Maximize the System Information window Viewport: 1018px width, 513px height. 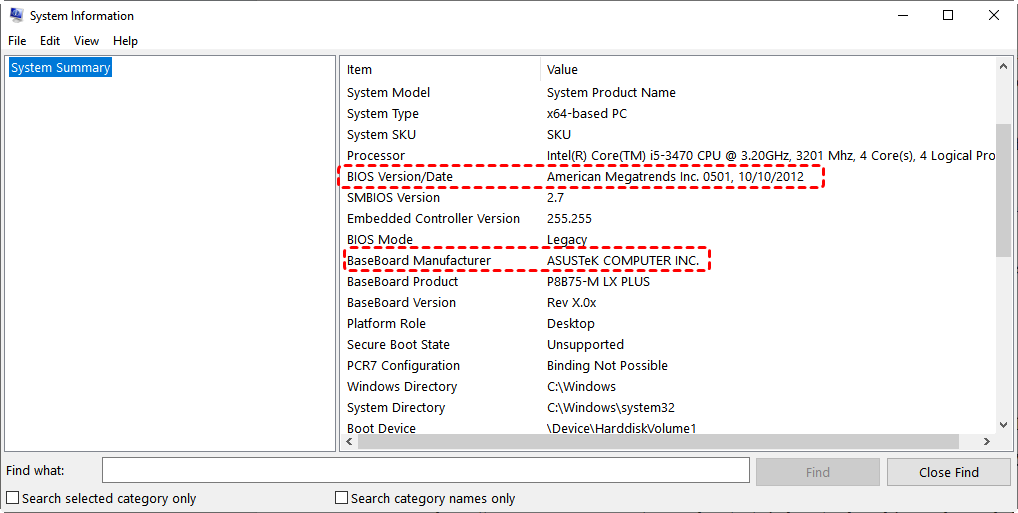click(948, 15)
